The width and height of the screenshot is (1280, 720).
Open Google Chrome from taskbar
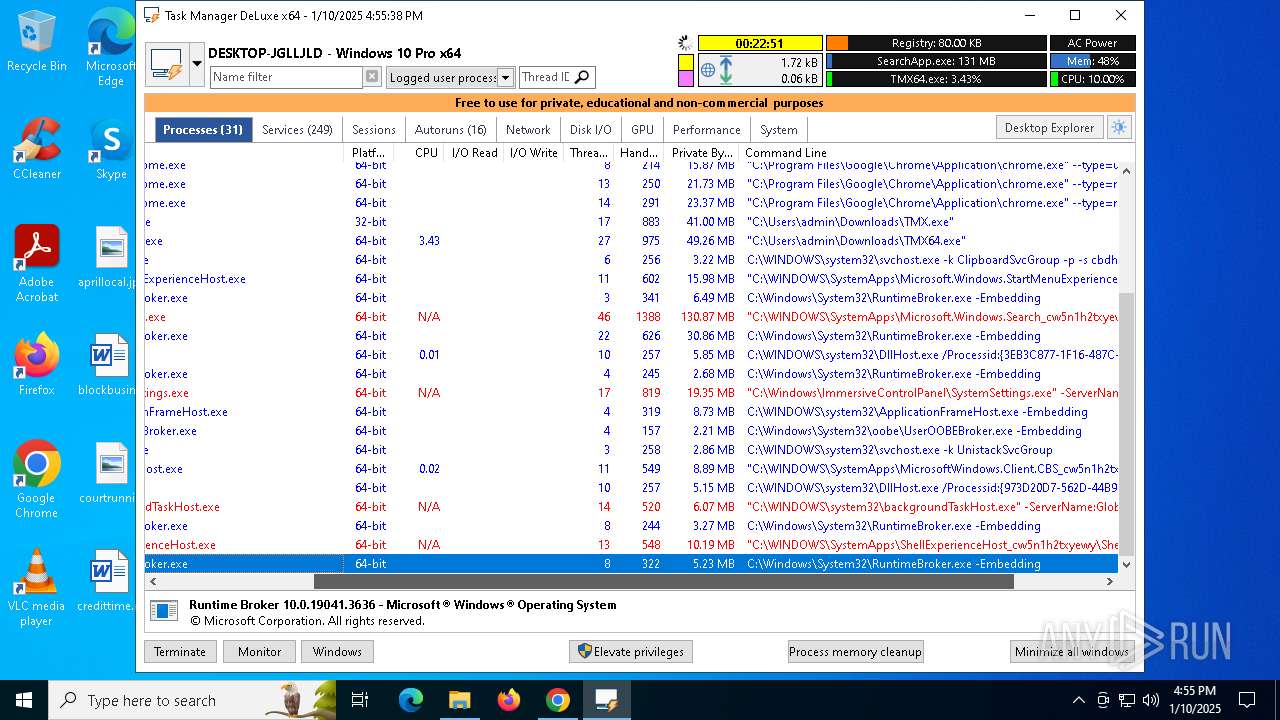(558, 700)
